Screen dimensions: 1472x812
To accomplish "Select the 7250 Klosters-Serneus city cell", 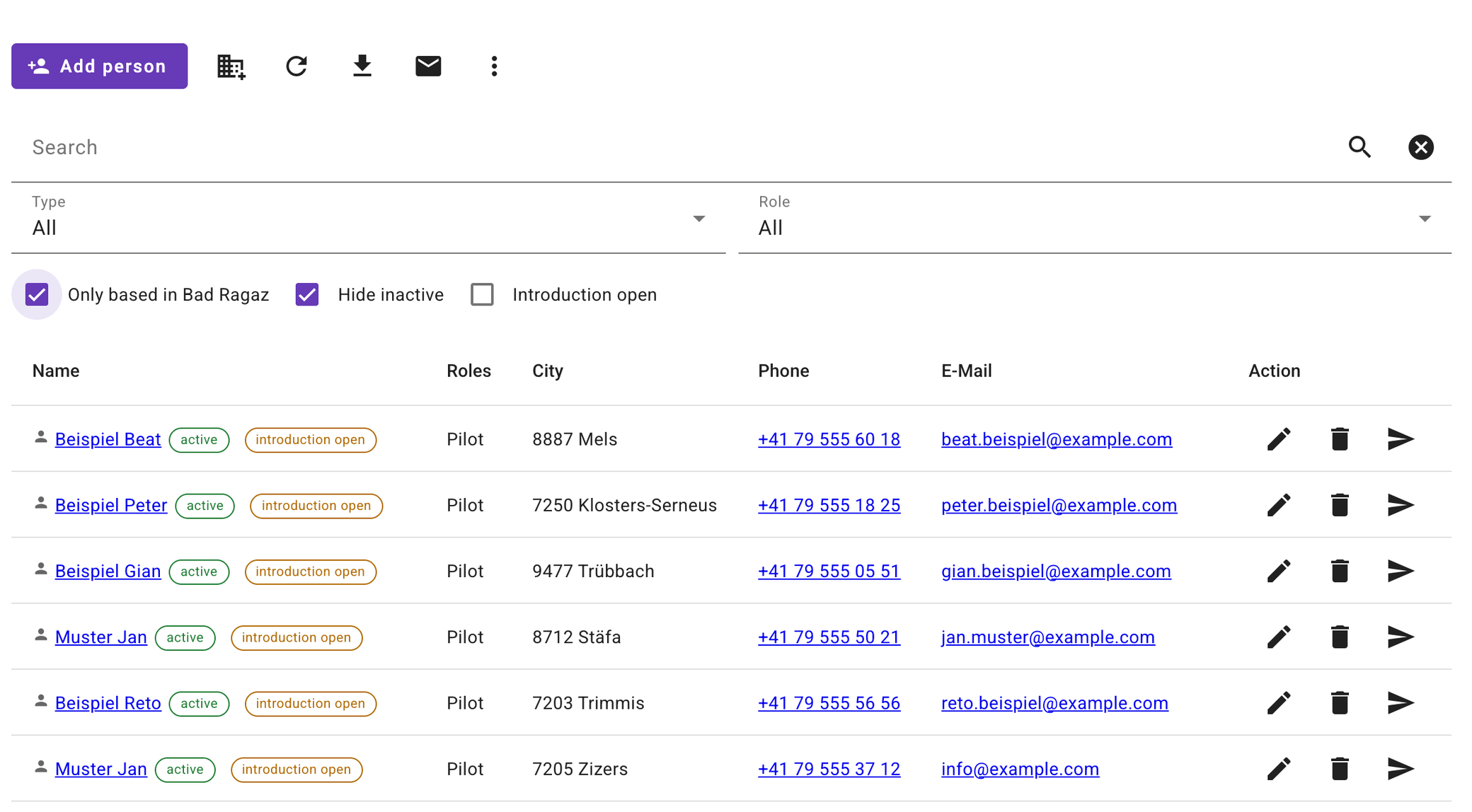I will coord(624,505).
